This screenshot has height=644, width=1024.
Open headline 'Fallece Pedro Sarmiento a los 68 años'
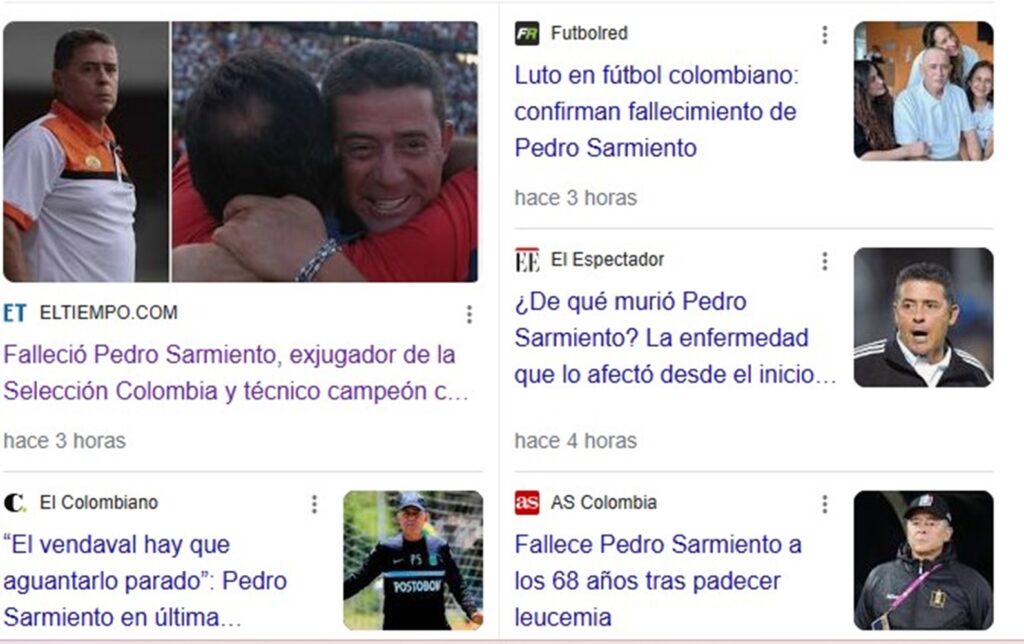[658, 581]
